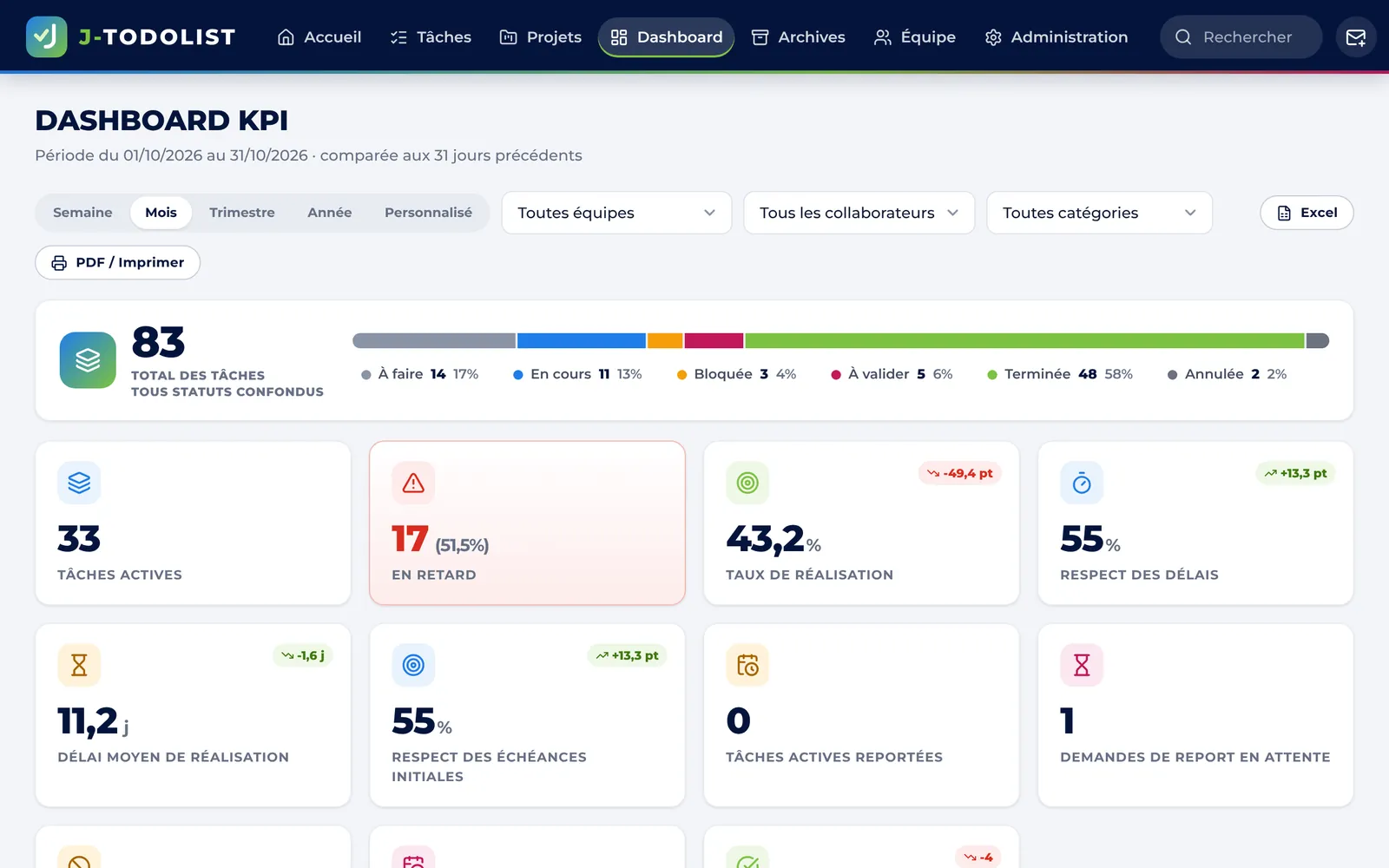Viewport: 1389px width, 868px height.
Task: Click the -49,4 pt trend badge
Action: pos(959,473)
